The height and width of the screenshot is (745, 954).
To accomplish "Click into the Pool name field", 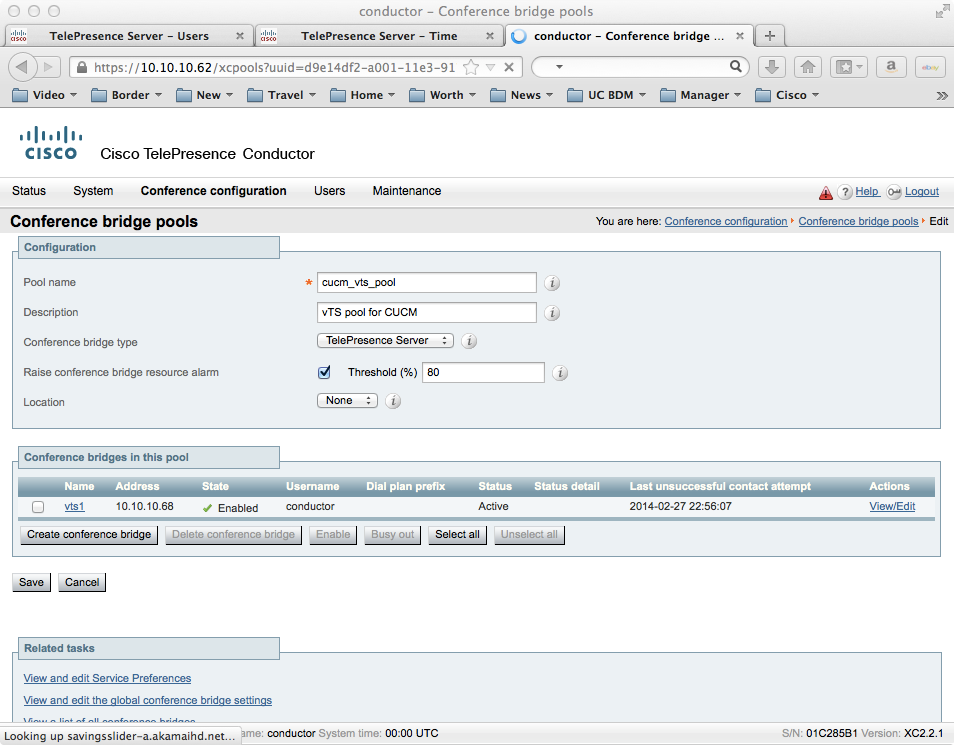I will click(x=427, y=282).
